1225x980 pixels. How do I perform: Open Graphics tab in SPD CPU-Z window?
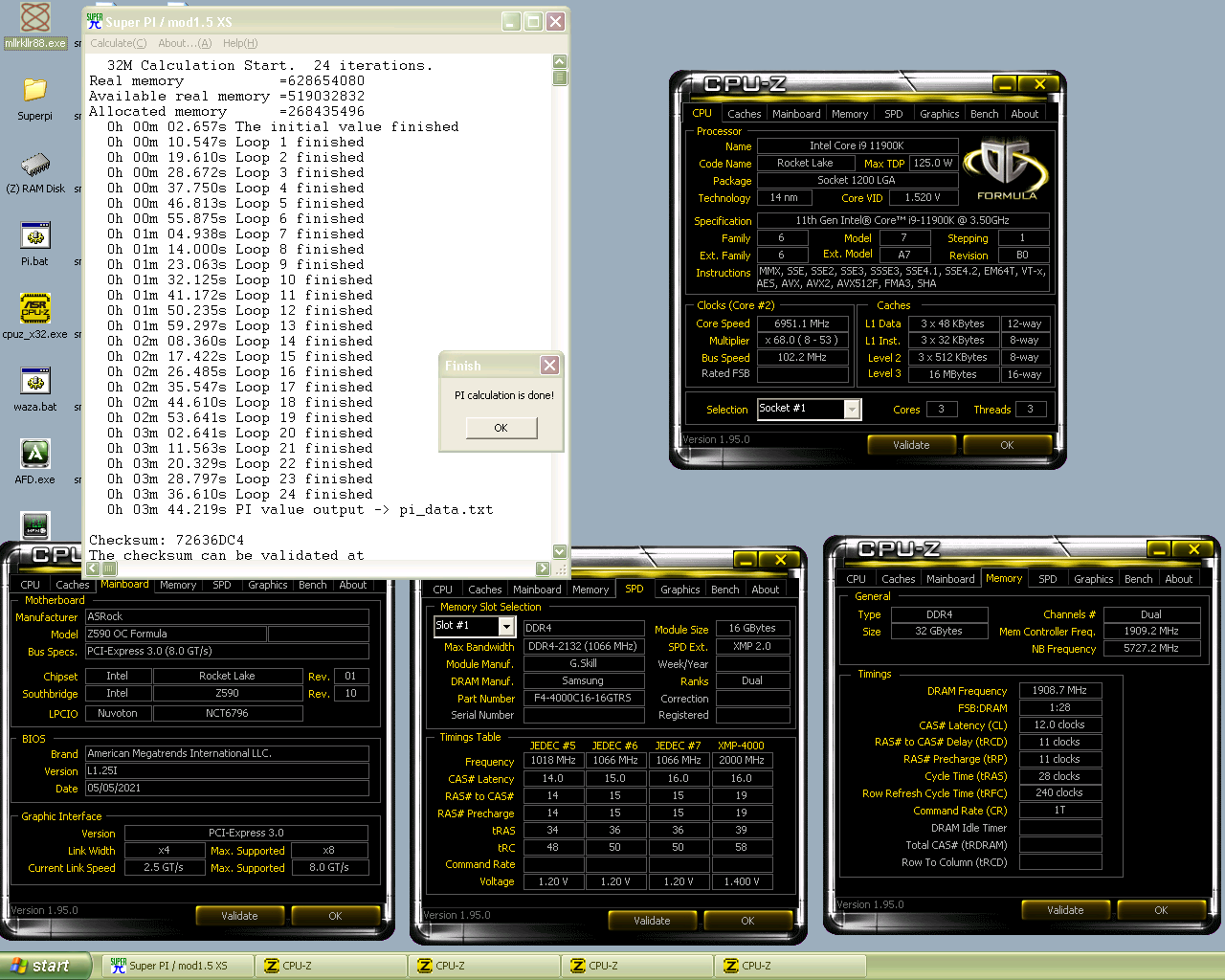coord(679,590)
